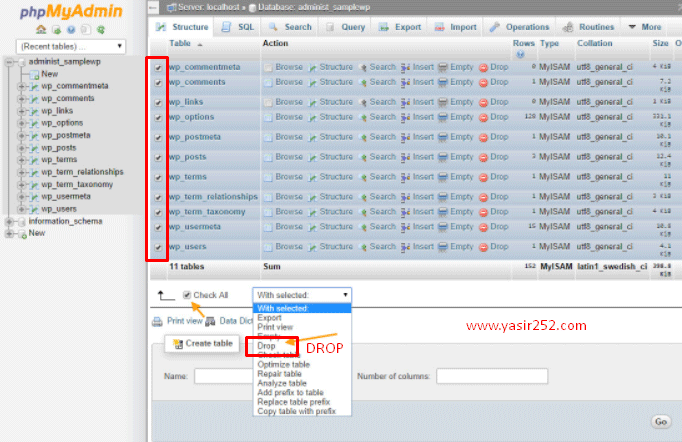Click the table Name input field
The width and height of the screenshot is (682, 442).
click(x=224, y=376)
